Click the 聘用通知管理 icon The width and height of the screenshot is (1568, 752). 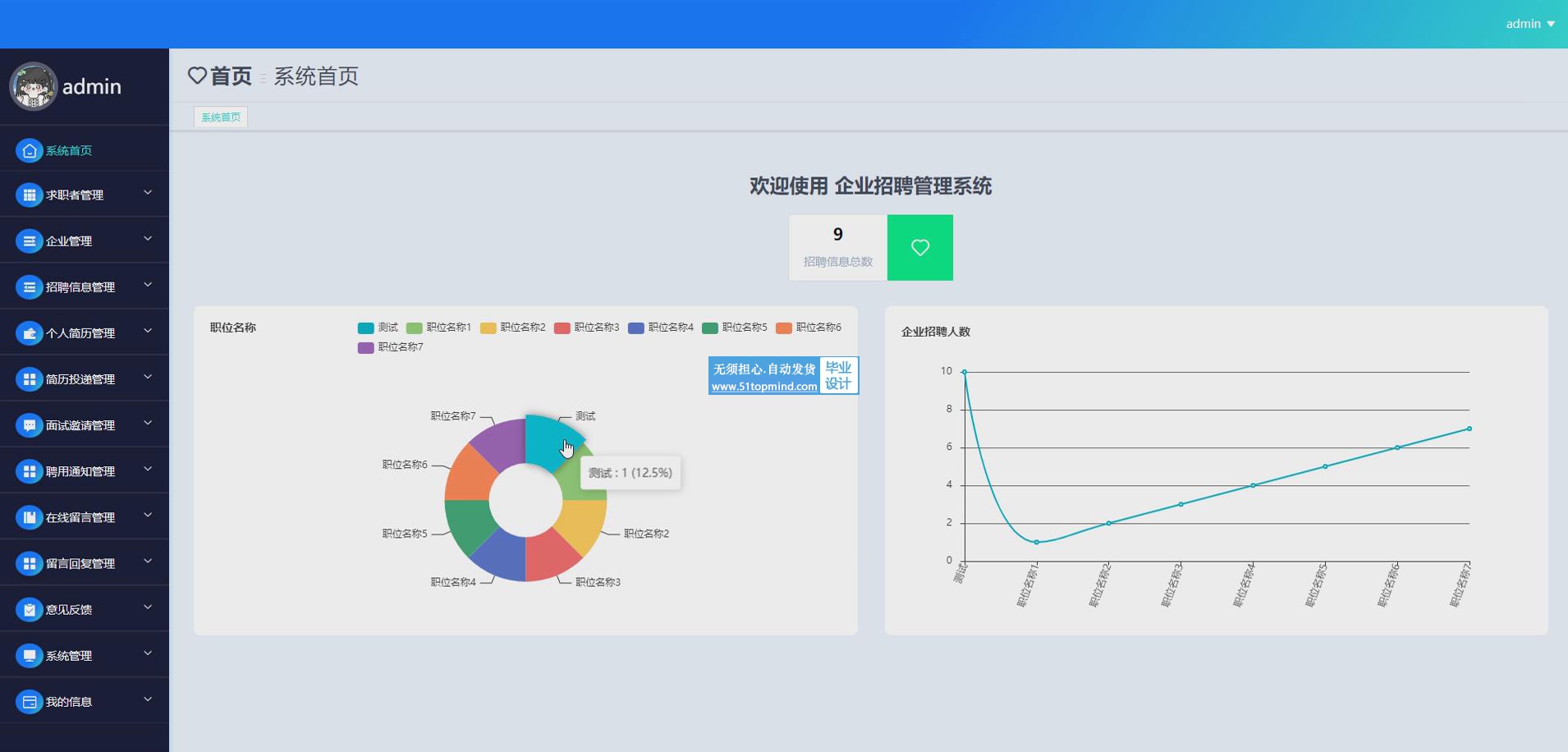point(29,470)
